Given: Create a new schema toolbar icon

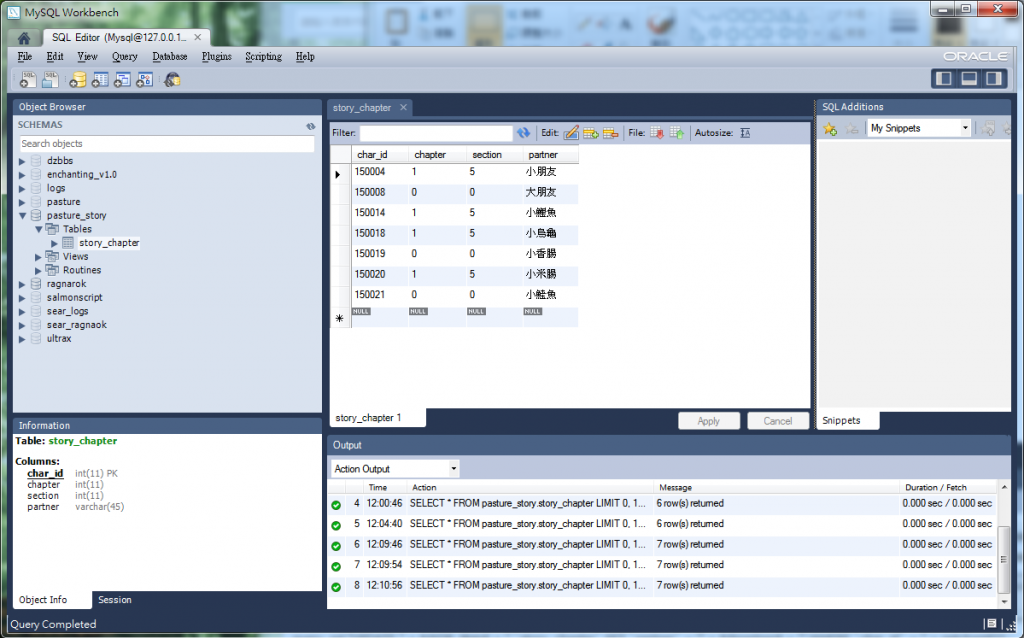Looking at the screenshot, I should tap(78, 80).
